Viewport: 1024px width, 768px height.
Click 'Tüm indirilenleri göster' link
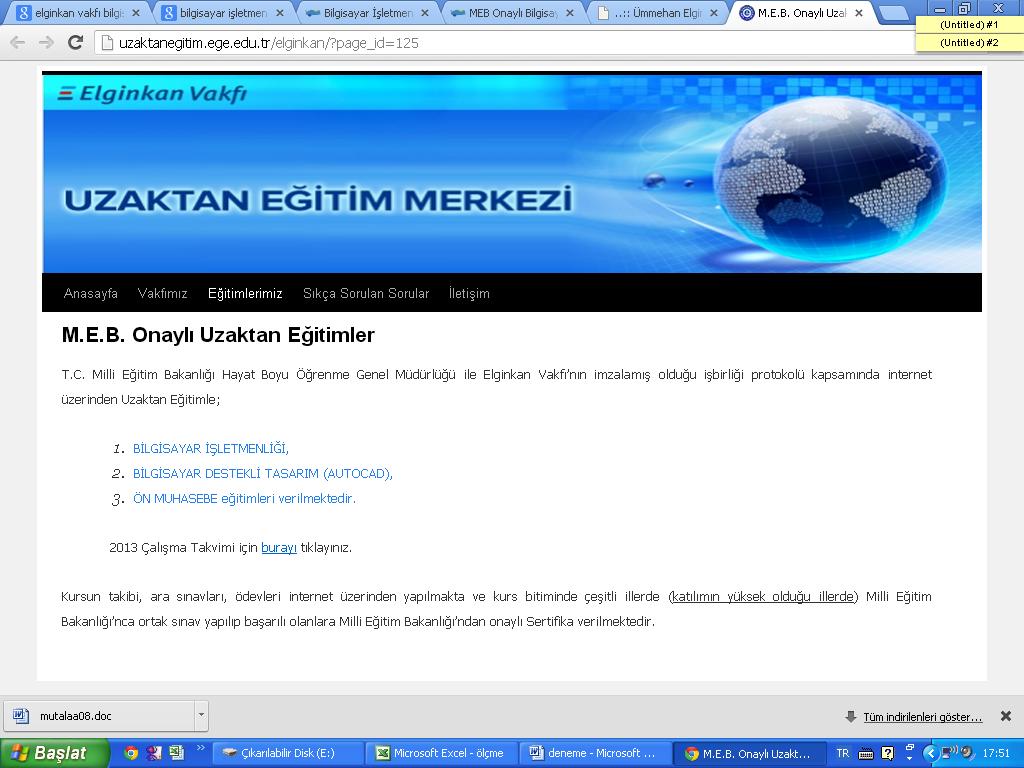[922, 717]
